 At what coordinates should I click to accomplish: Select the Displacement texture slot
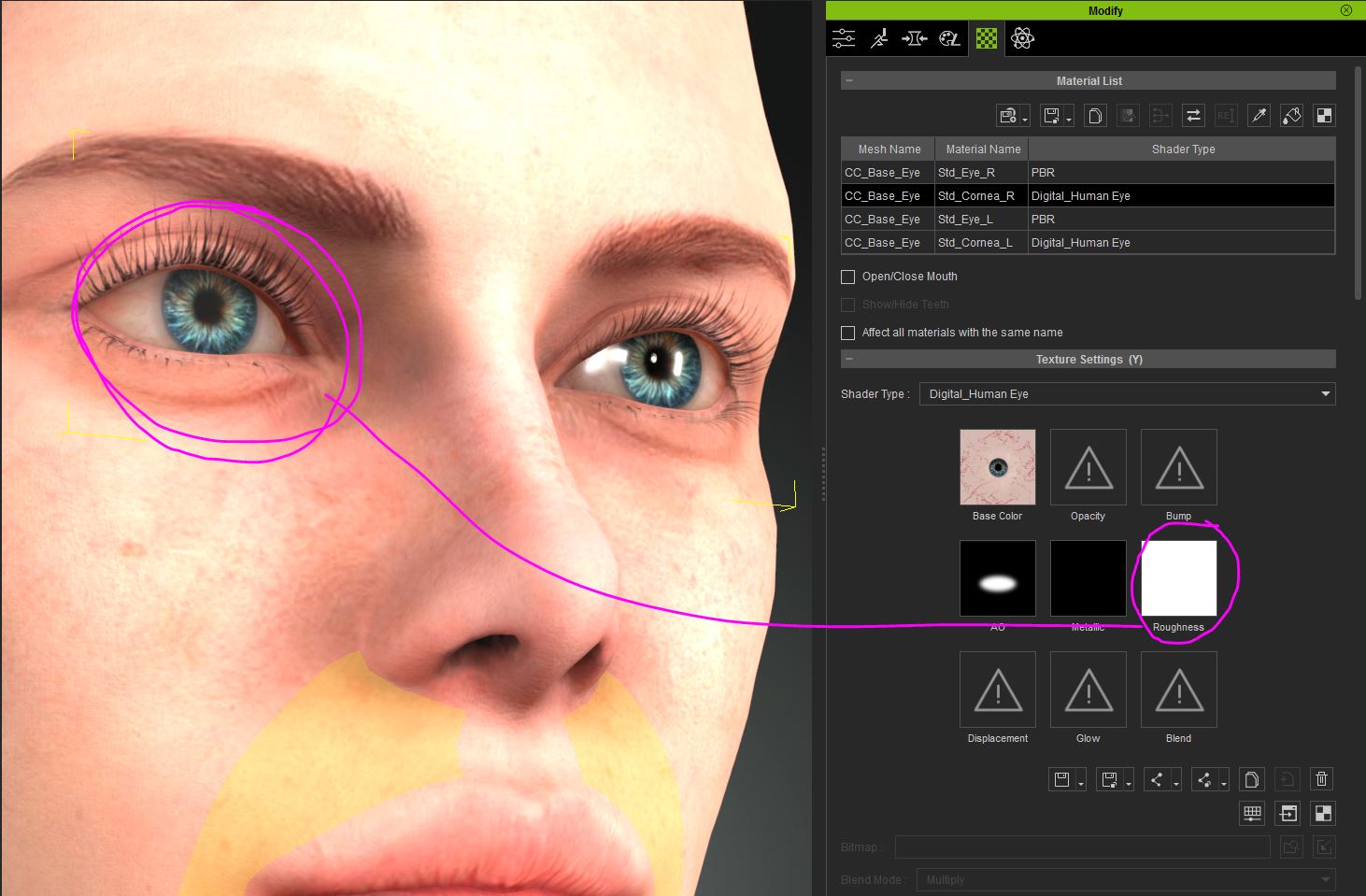click(x=998, y=690)
